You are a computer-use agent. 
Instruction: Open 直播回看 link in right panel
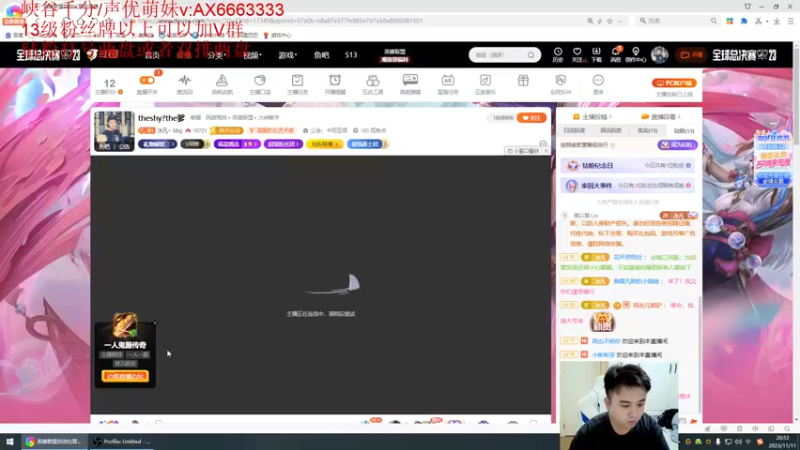[661, 117]
